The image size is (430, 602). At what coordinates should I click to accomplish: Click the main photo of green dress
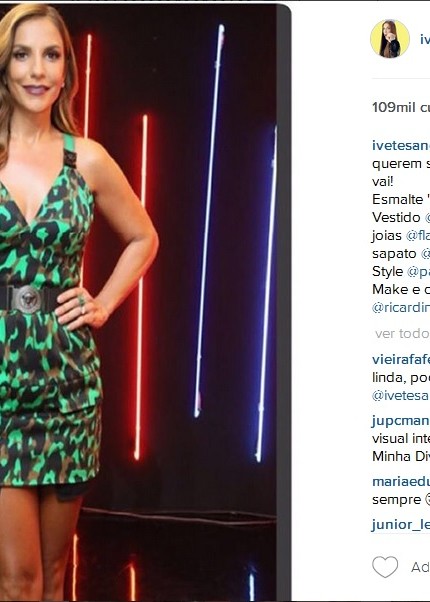pyautogui.click(x=138, y=301)
